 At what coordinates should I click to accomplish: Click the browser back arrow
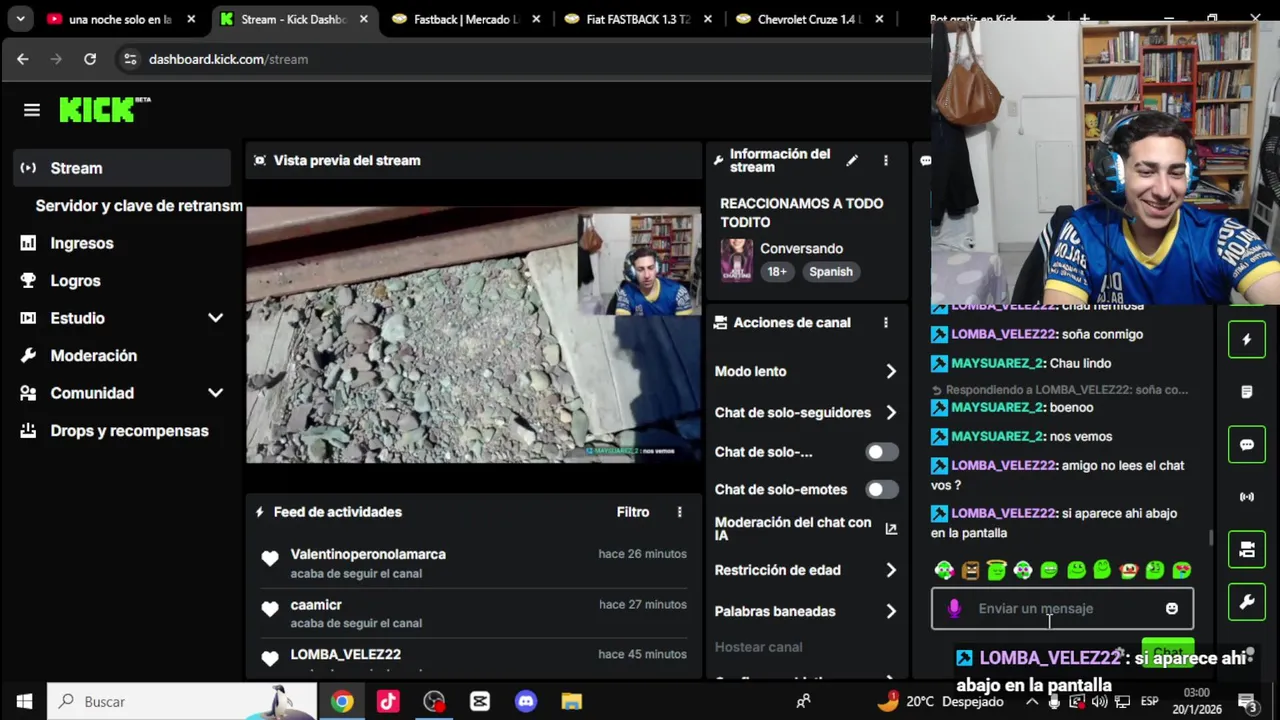22,59
